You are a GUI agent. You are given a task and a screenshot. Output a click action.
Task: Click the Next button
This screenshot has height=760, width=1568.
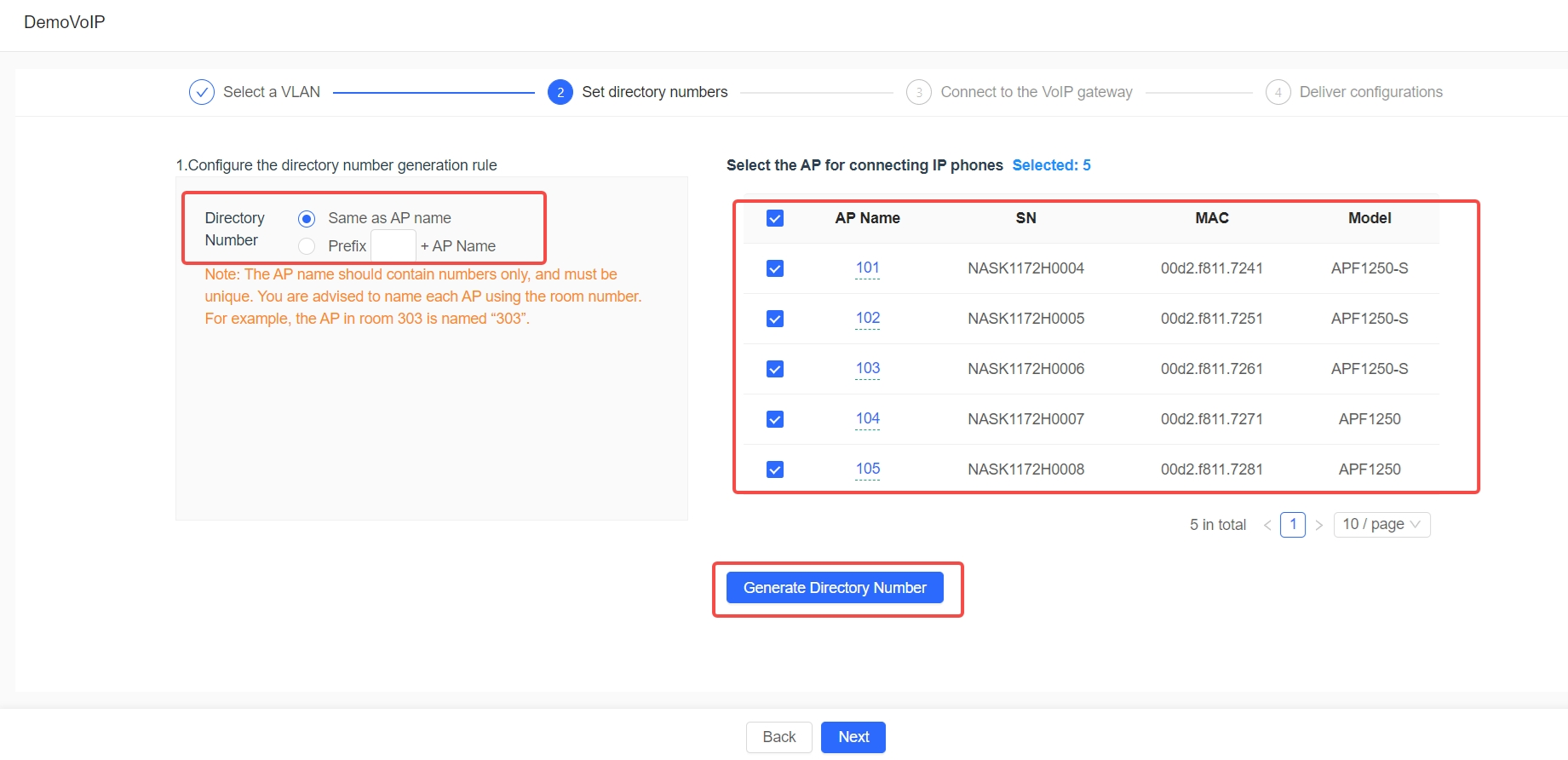click(x=853, y=737)
